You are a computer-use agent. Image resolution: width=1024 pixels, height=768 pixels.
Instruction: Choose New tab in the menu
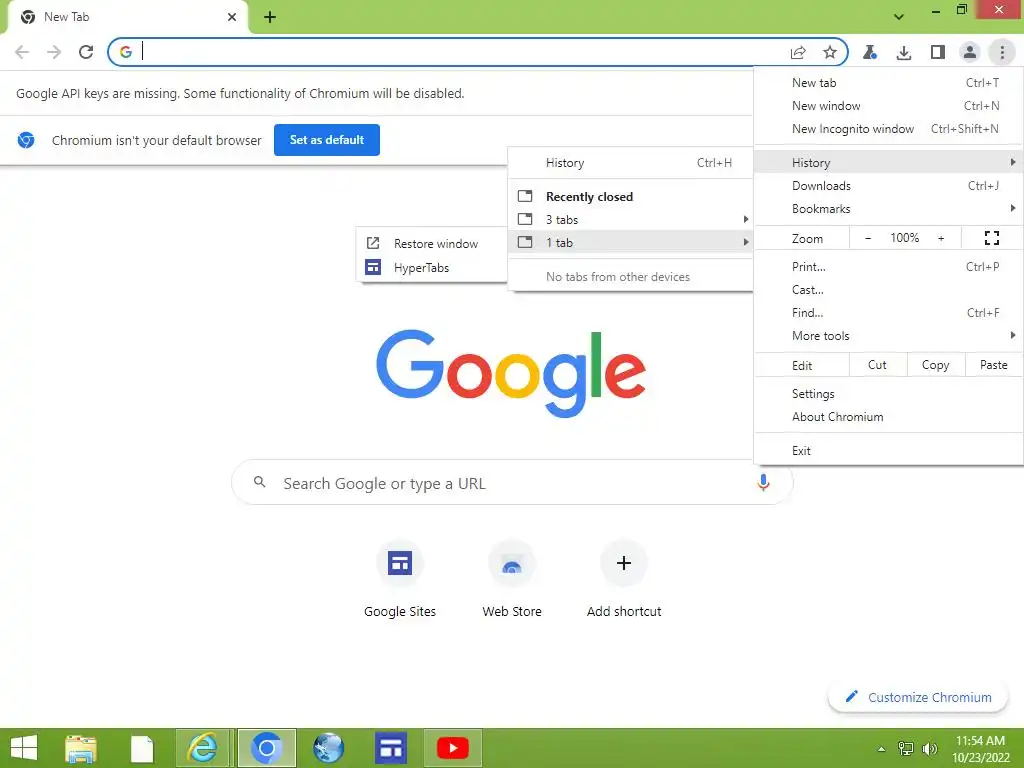(x=888, y=83)
